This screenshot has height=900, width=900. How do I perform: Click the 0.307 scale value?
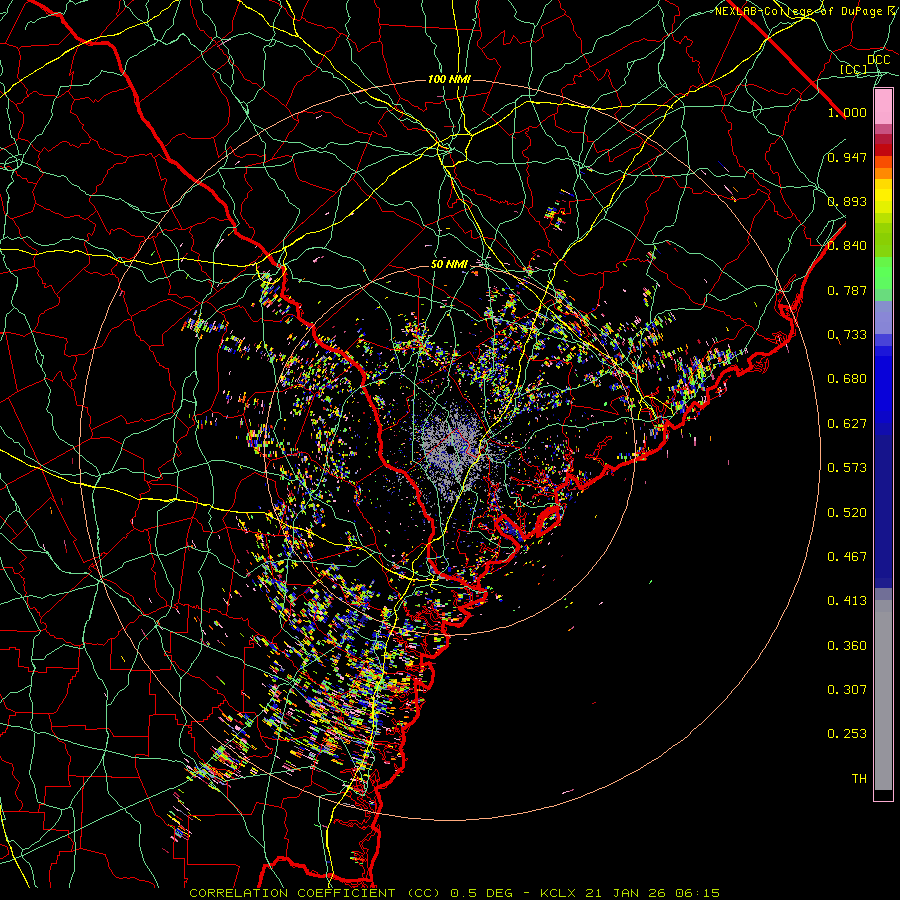coord(847,690)
